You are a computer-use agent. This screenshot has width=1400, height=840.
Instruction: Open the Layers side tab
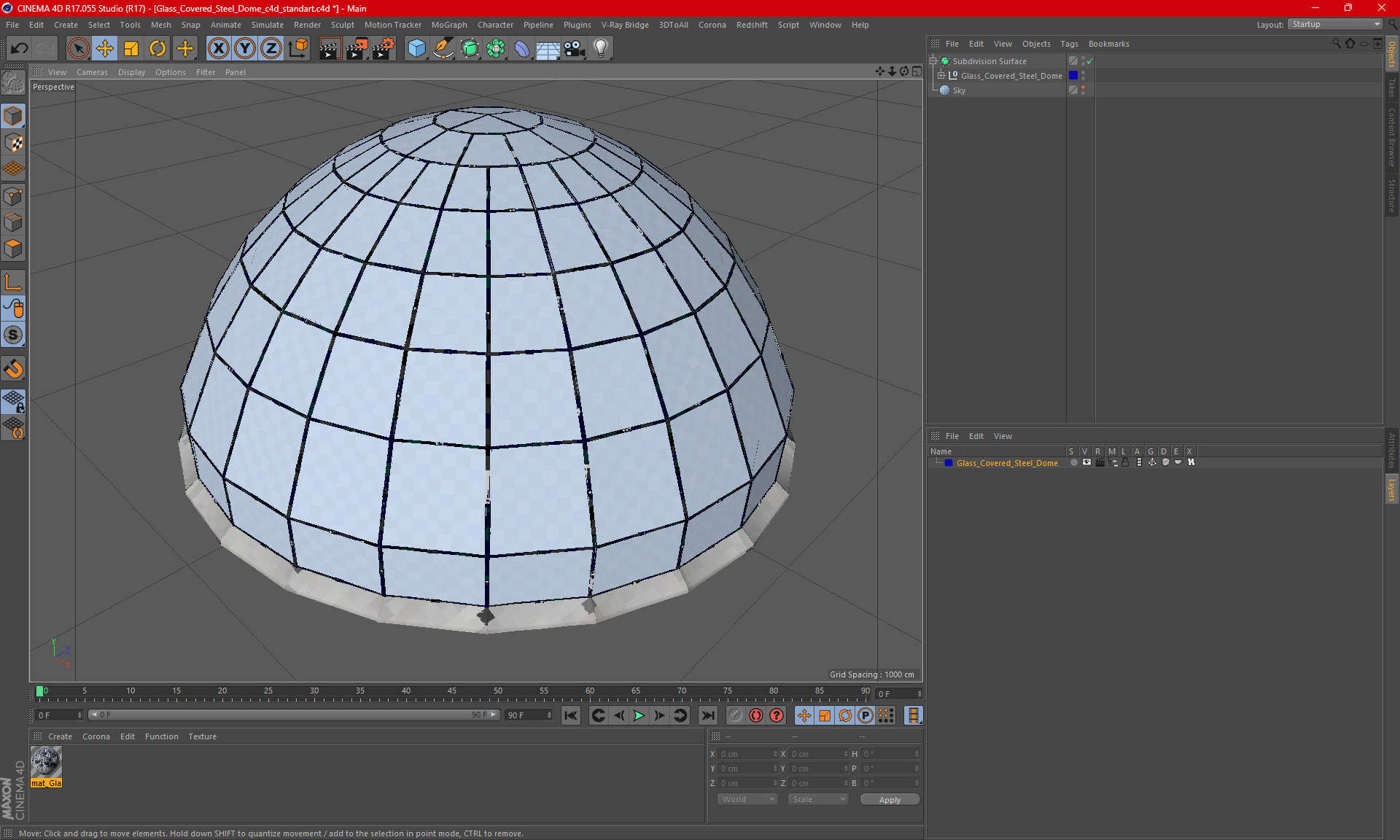(x=1391, y=489)
